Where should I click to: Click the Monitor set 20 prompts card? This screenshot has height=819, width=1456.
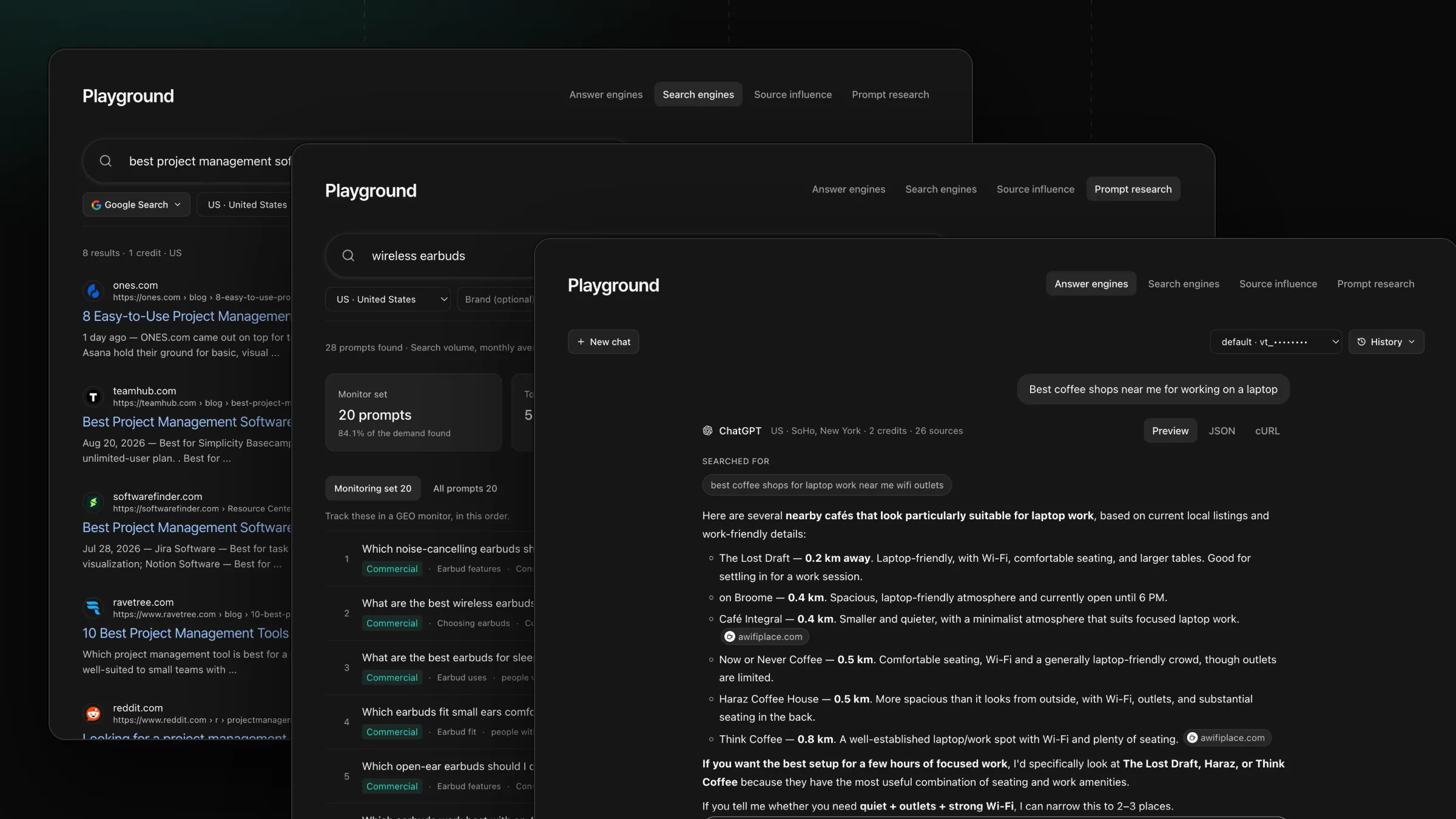(x=413, y=412)
